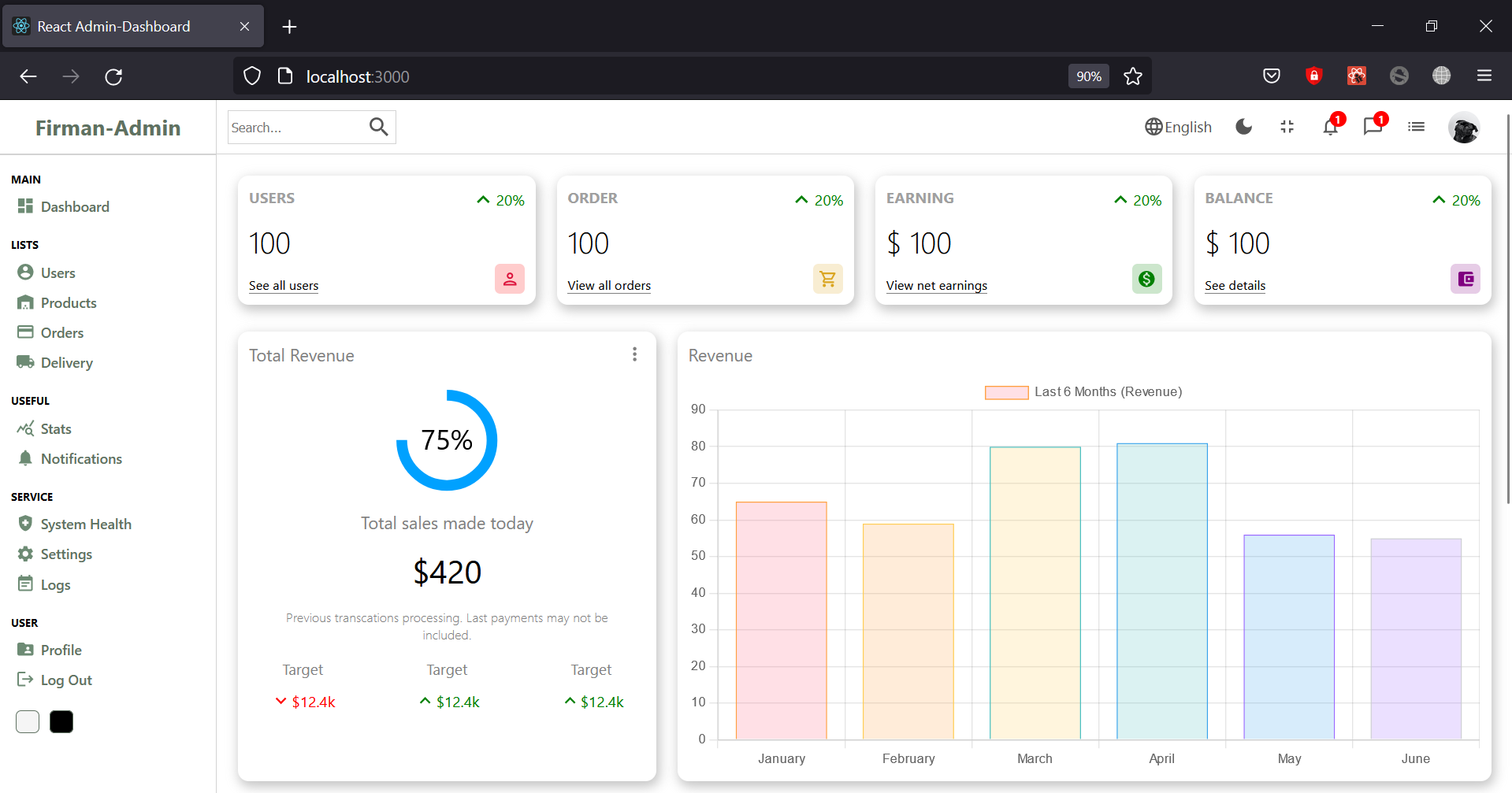The image size is (1512, 793).
Task: Open the chat messages icon
Action: pos(1373,128)
